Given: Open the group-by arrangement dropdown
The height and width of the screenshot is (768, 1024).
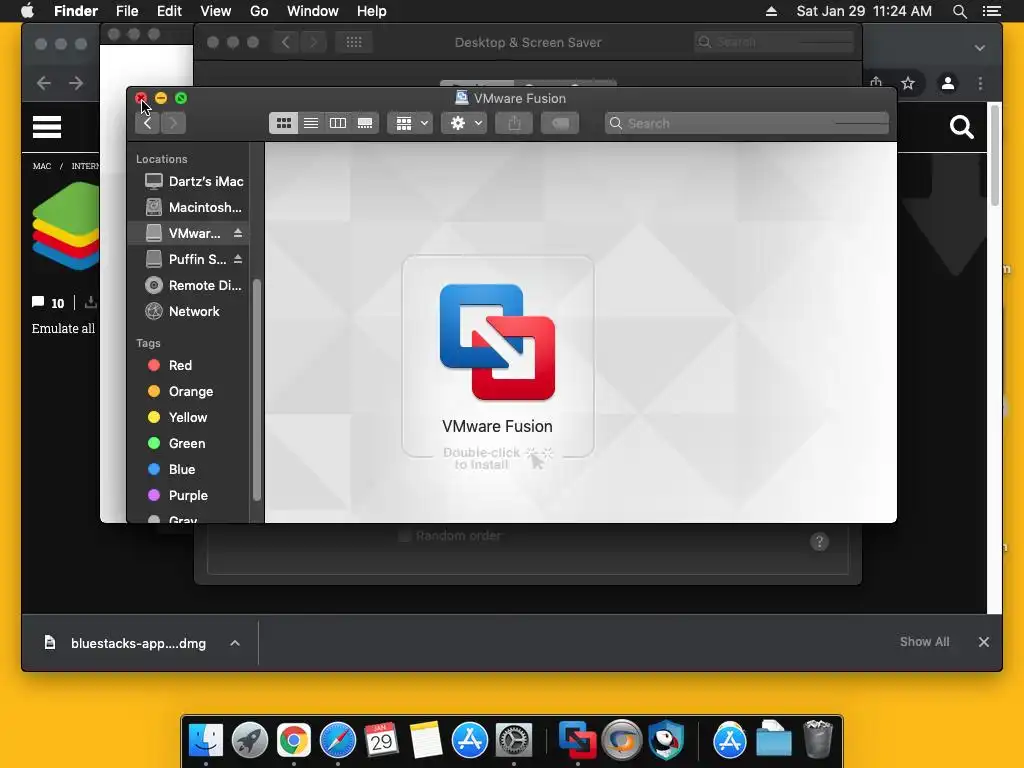Looking at the screenshot, I should pos(411,123).
